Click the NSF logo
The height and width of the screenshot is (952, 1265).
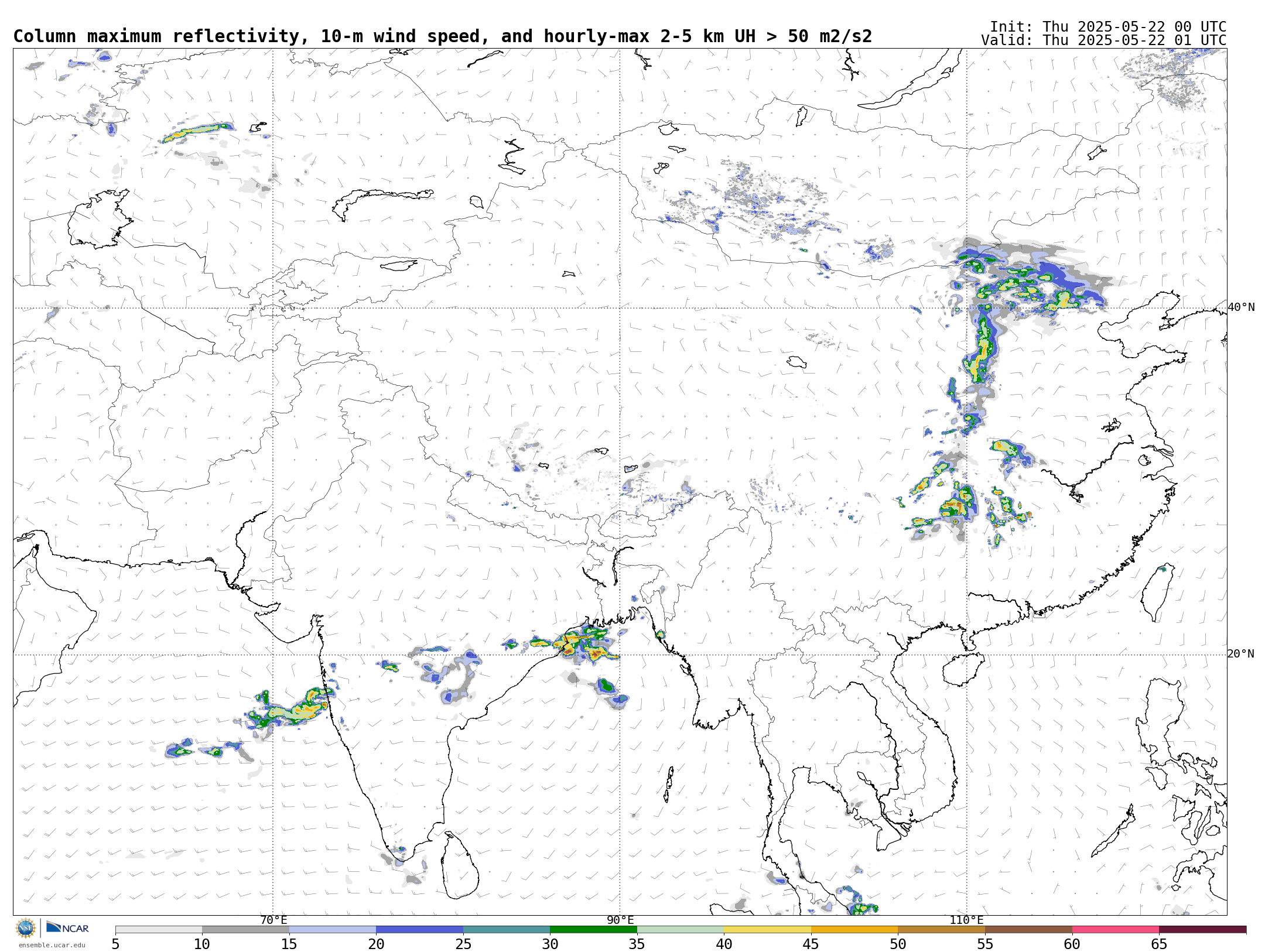[26, 928]
